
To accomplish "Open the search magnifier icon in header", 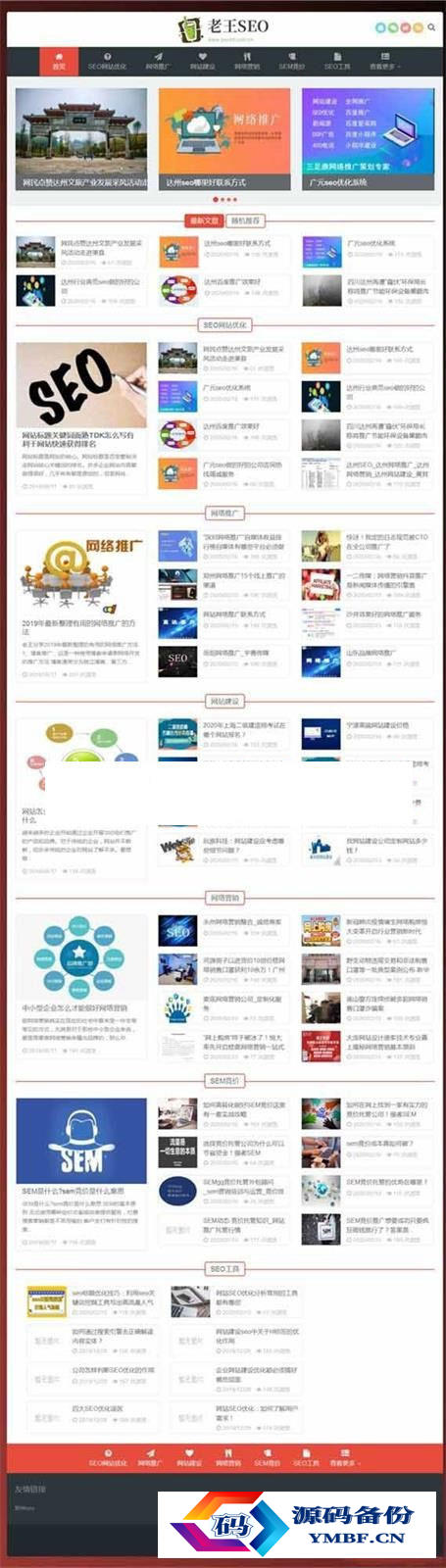I will tap(431, 28).
